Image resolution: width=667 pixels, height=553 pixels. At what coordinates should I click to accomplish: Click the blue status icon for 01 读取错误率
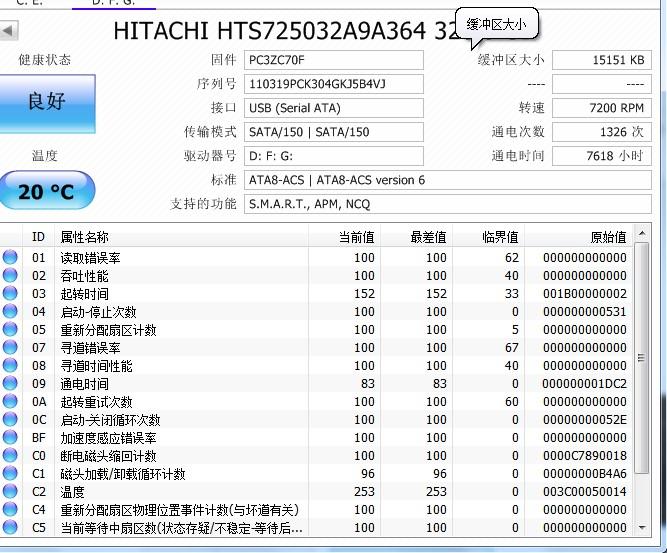point(10,257)
